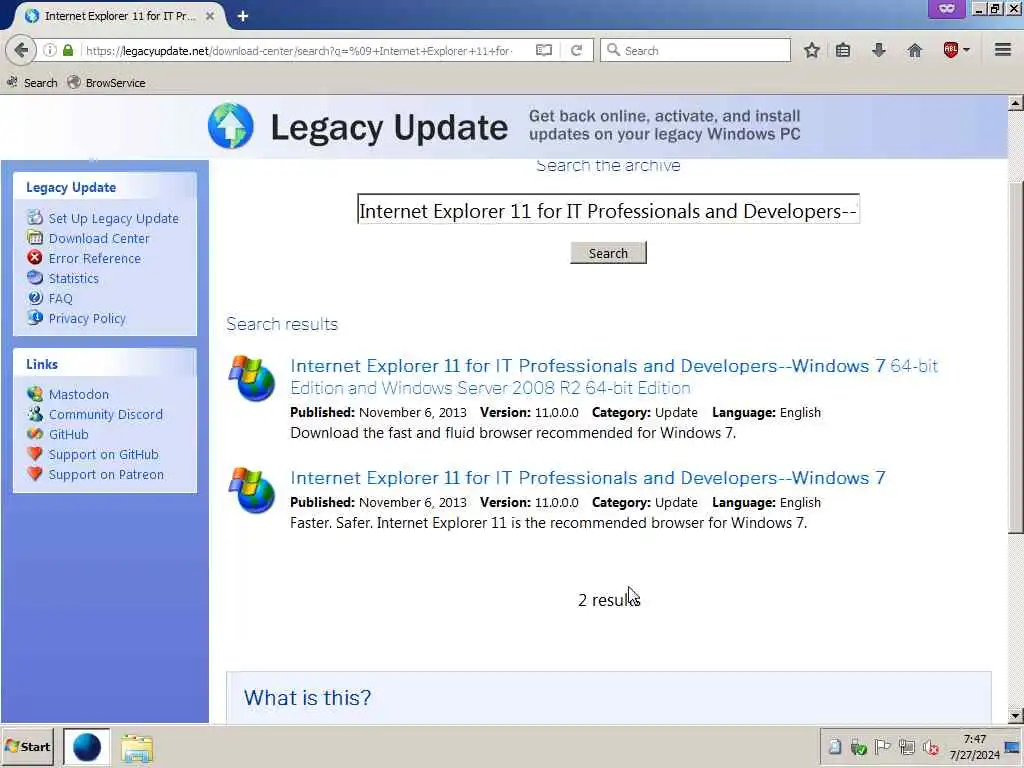The width and height of the screenshot is (1024, 768).
Task: Open the Search bookmark in bookmarks bar
Action: tap(32, 83)
